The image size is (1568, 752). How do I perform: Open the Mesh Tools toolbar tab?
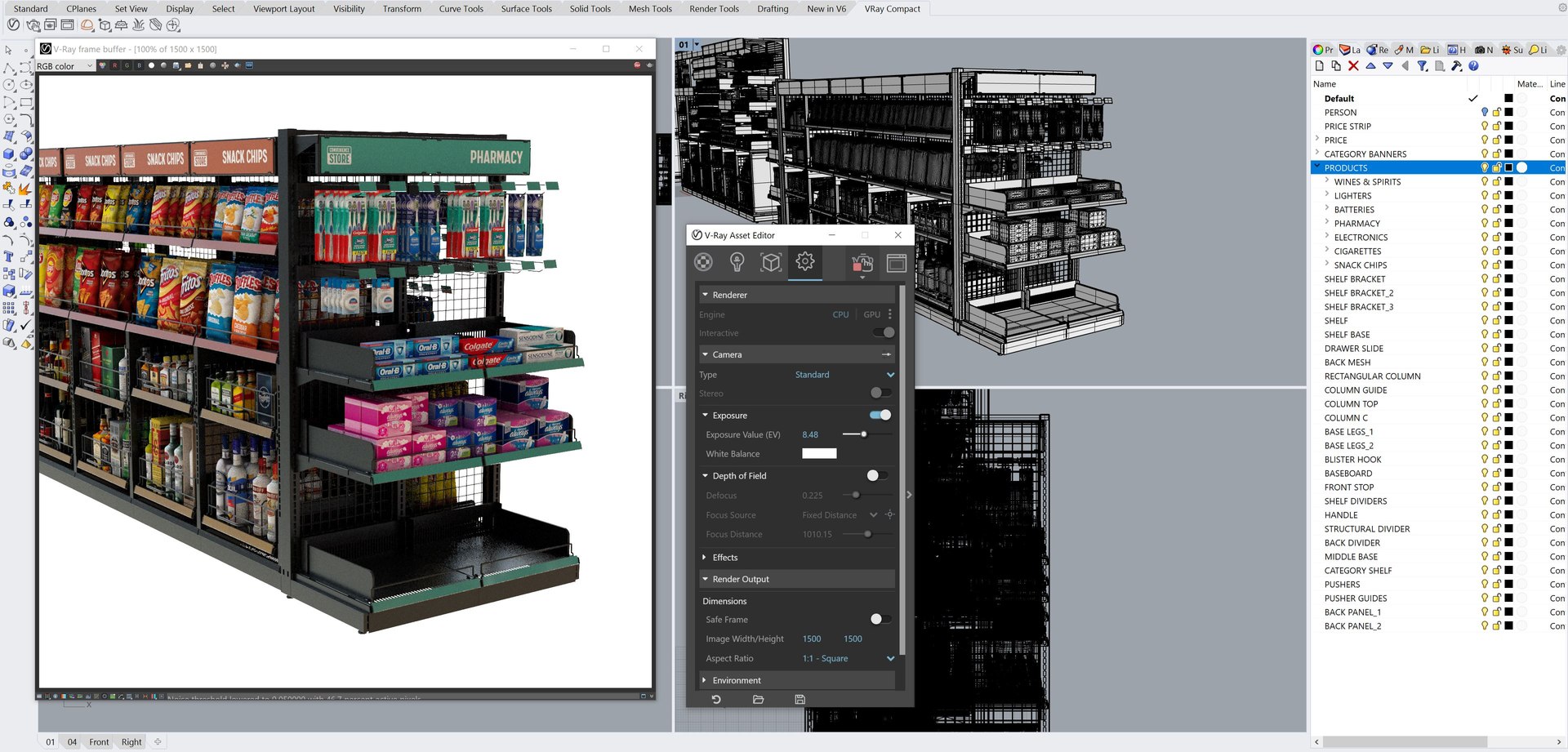coord(650,9)
